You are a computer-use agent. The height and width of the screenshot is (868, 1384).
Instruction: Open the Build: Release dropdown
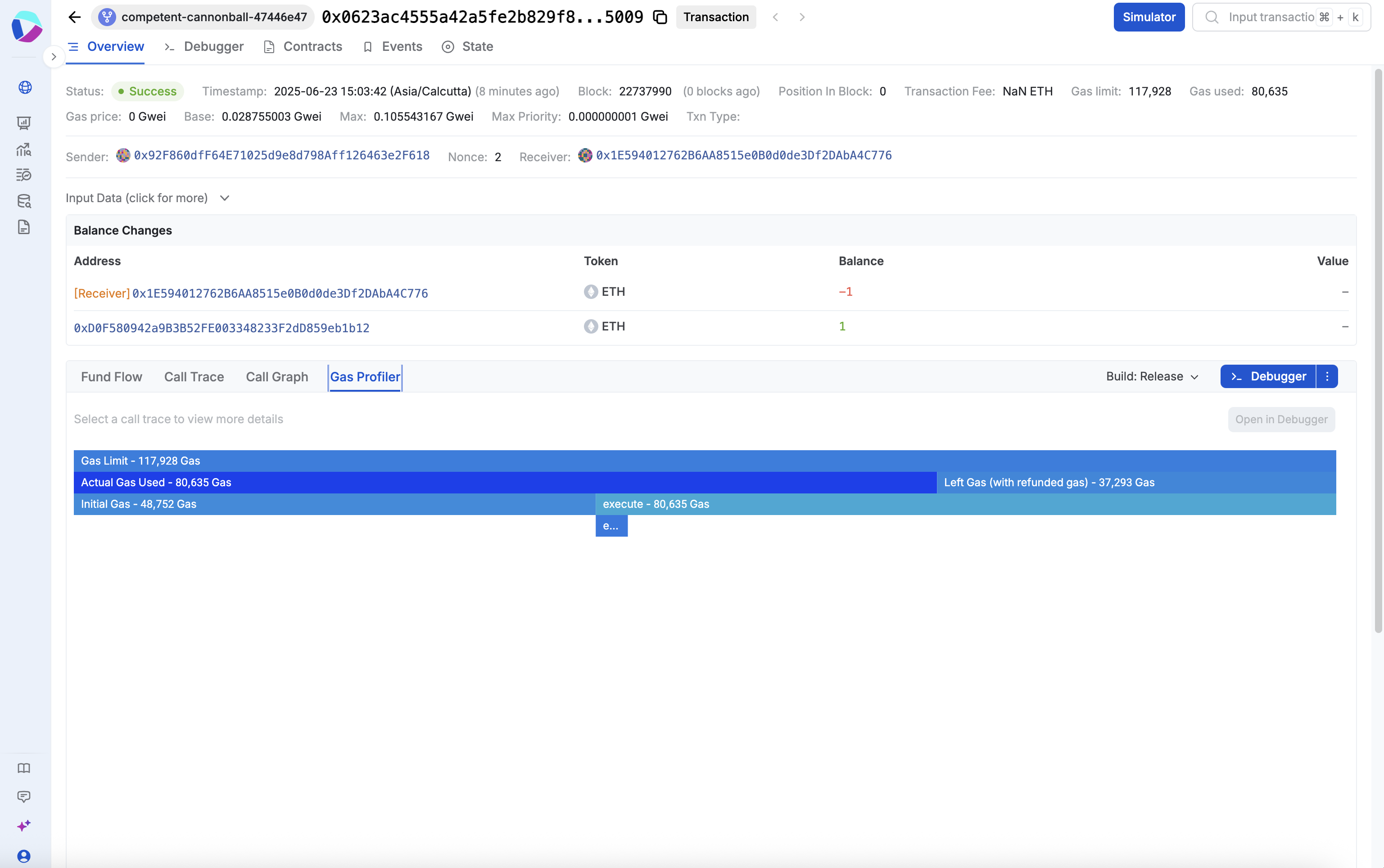click(x=1152, y=376)
